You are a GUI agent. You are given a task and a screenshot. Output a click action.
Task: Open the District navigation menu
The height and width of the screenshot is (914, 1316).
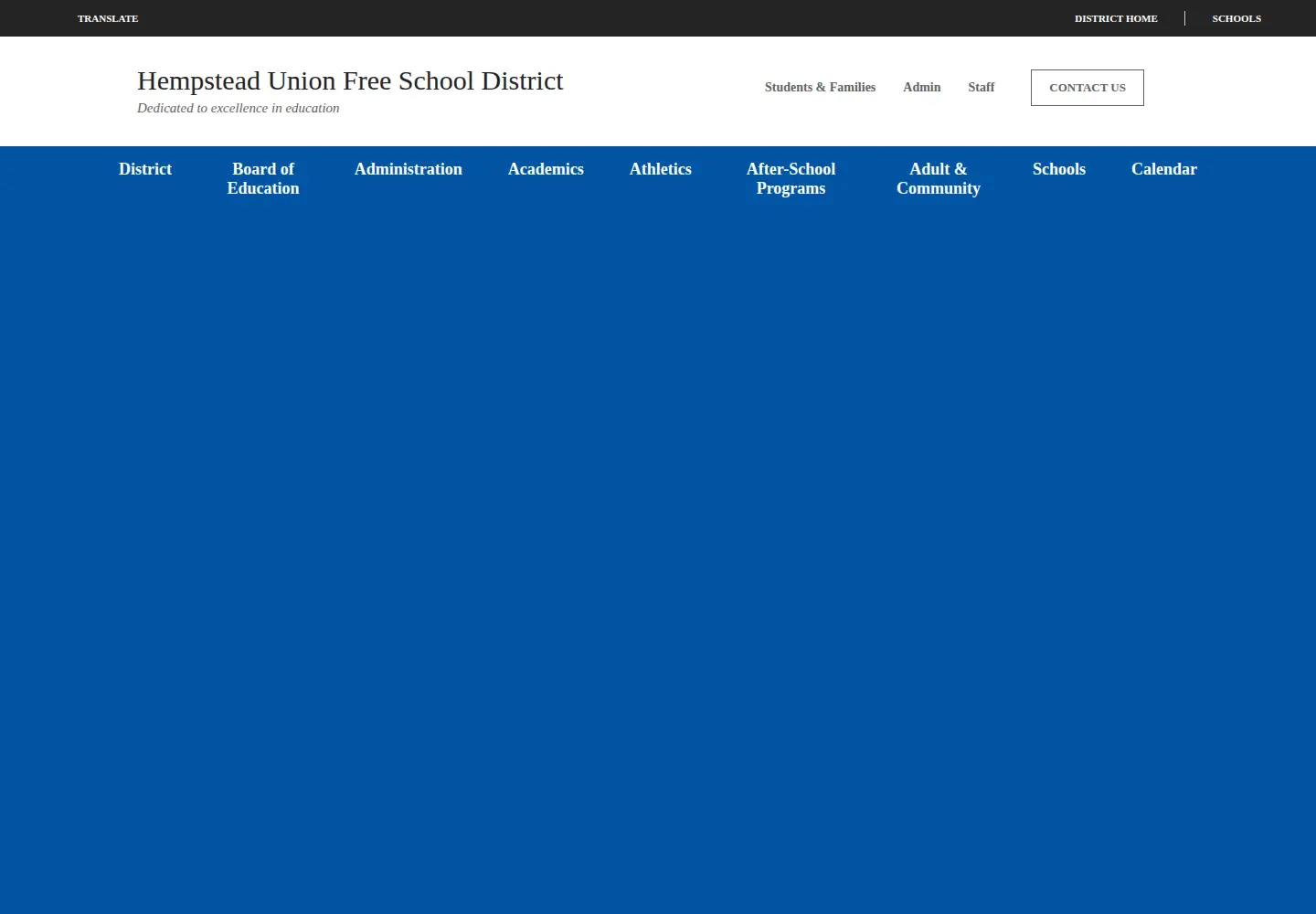click(x=145, y=169)
